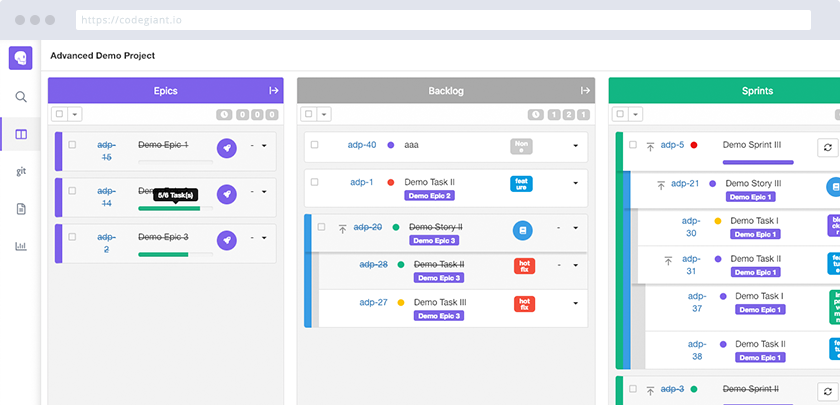This screenshot has height=405, width=840.
Task: Click the move-to-top icon beside adp-3
Action: click(650, 391)
